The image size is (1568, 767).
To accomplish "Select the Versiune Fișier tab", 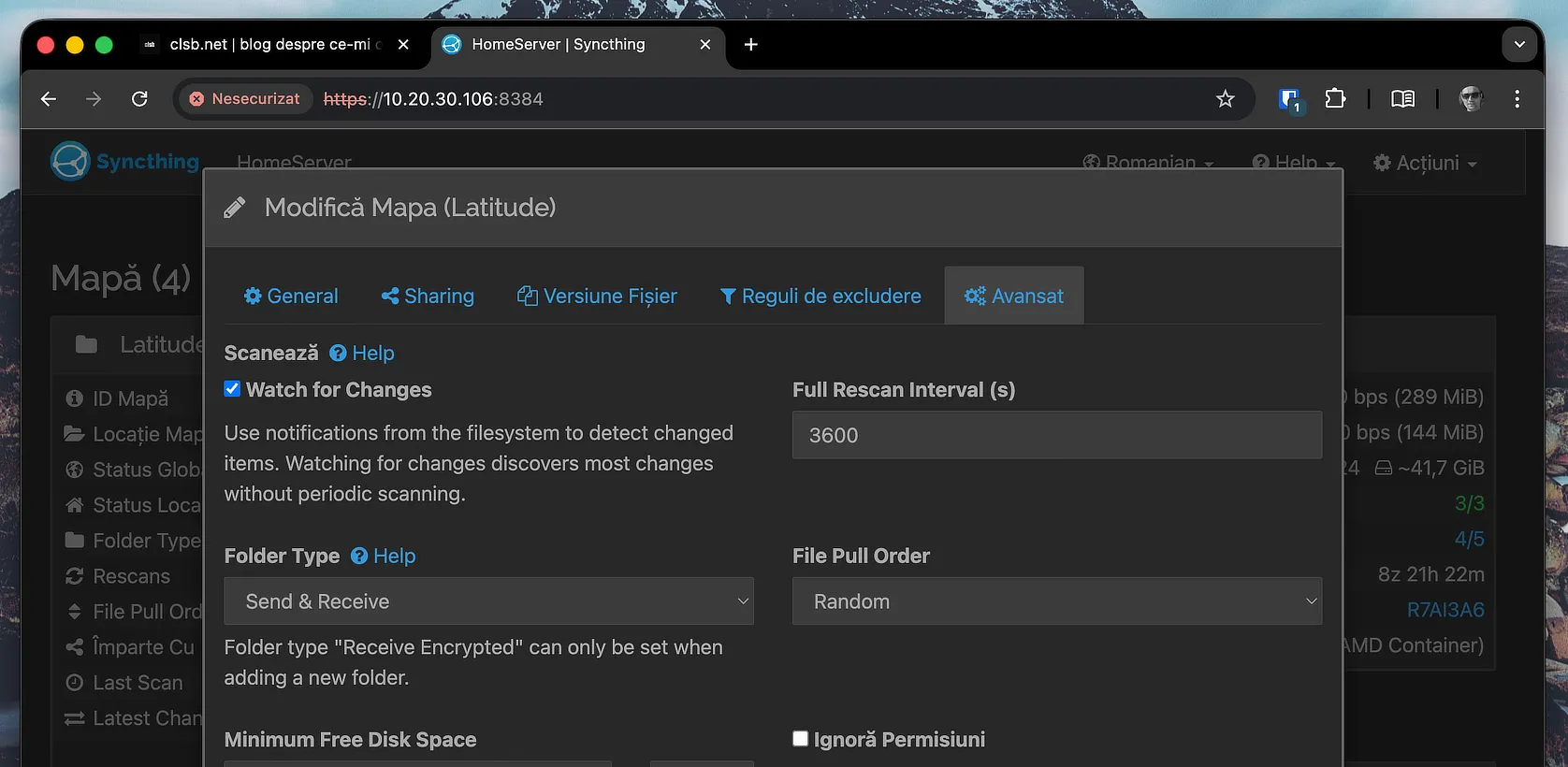I will pyautogui.click(x=597, y=297).
